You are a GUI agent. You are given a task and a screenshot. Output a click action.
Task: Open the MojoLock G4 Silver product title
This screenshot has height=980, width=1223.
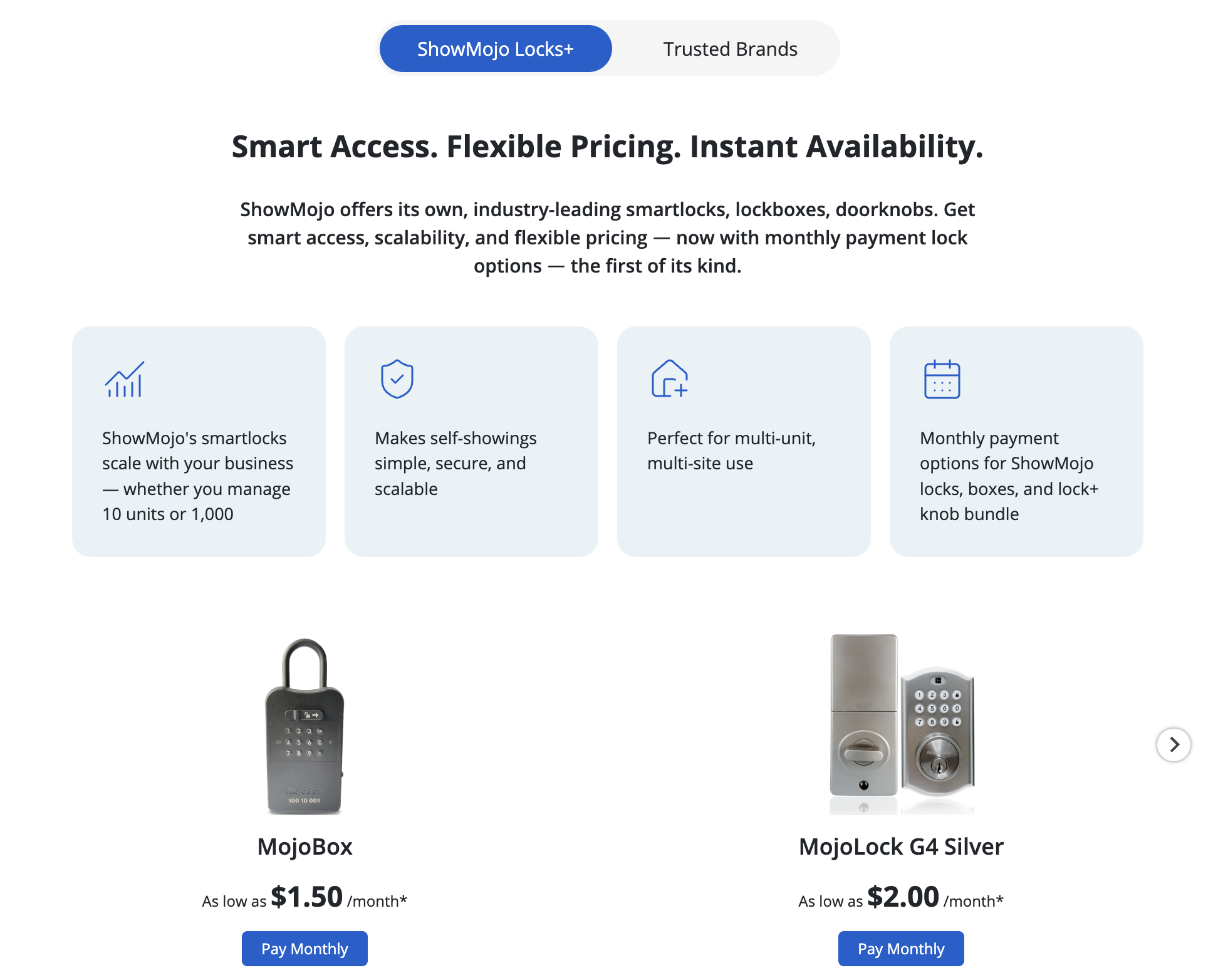click(901, 847)
